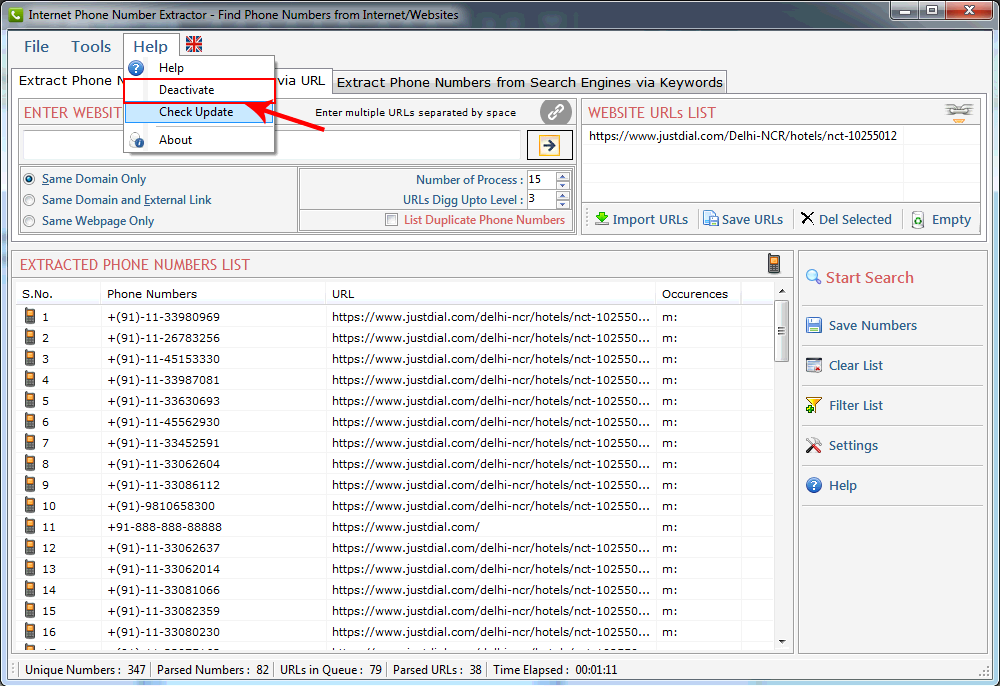Select phone number +(91)-9810658300

pyautogui.click(x=161, y=506)
